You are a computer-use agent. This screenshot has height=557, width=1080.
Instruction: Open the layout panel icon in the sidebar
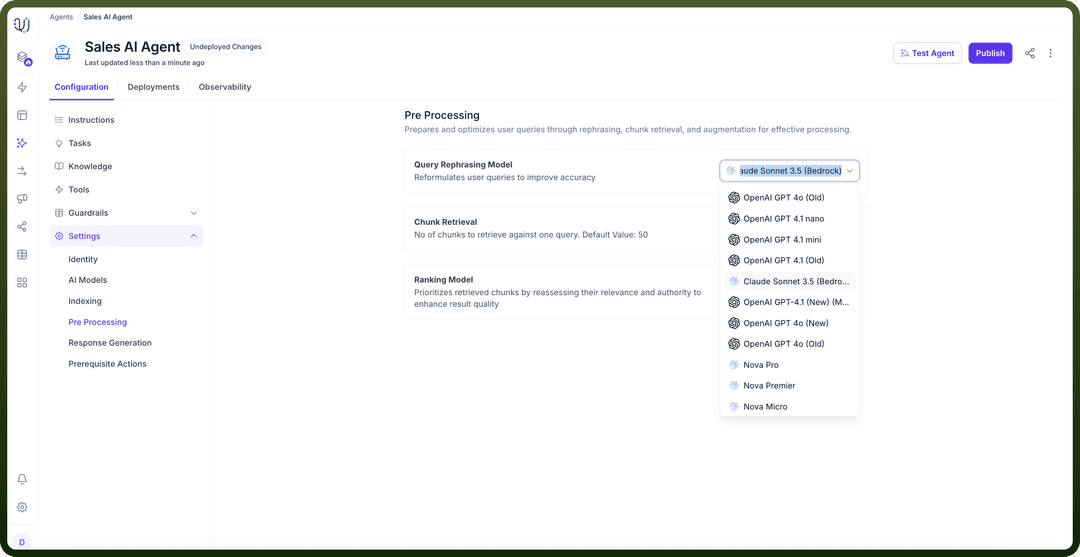tap(22, 115)
